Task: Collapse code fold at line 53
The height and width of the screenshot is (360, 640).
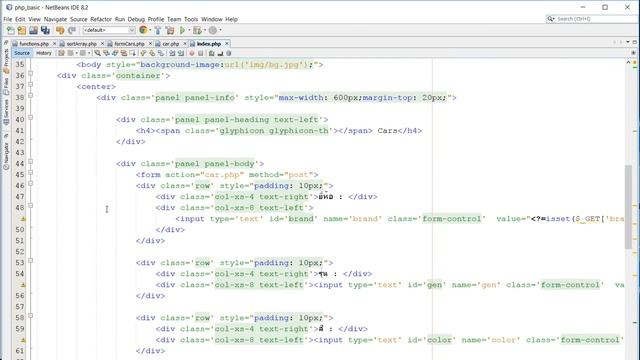Action: [x=31, y=260]
